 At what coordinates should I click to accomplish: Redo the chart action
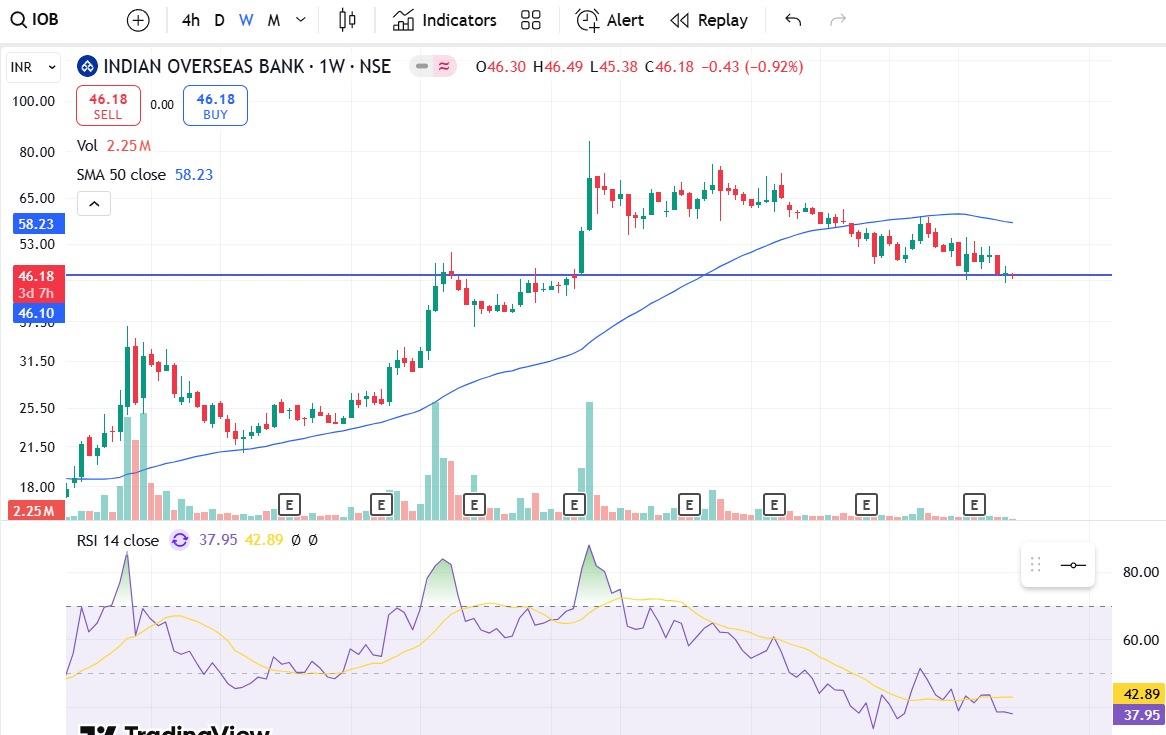pyautogui.click(x=838, y=20)
